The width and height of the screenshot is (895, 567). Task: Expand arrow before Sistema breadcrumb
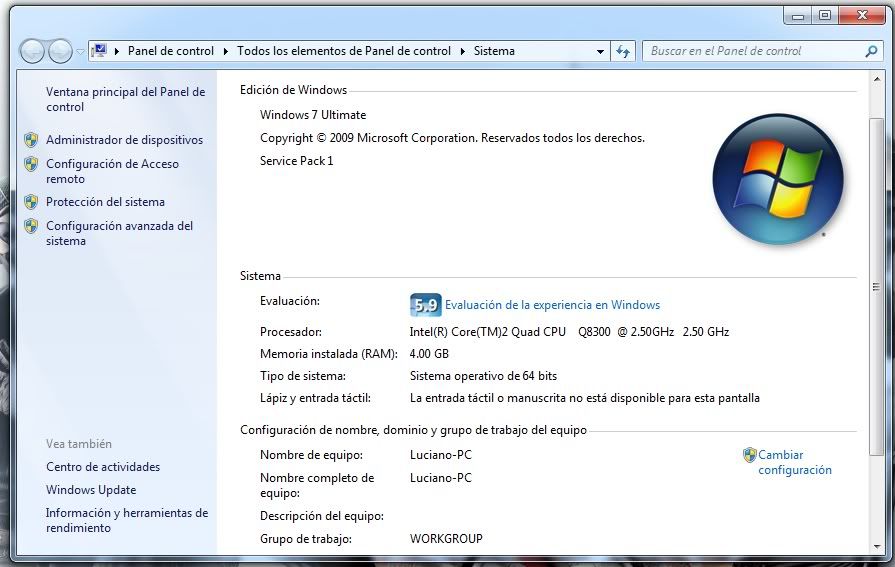coord(462,51)
